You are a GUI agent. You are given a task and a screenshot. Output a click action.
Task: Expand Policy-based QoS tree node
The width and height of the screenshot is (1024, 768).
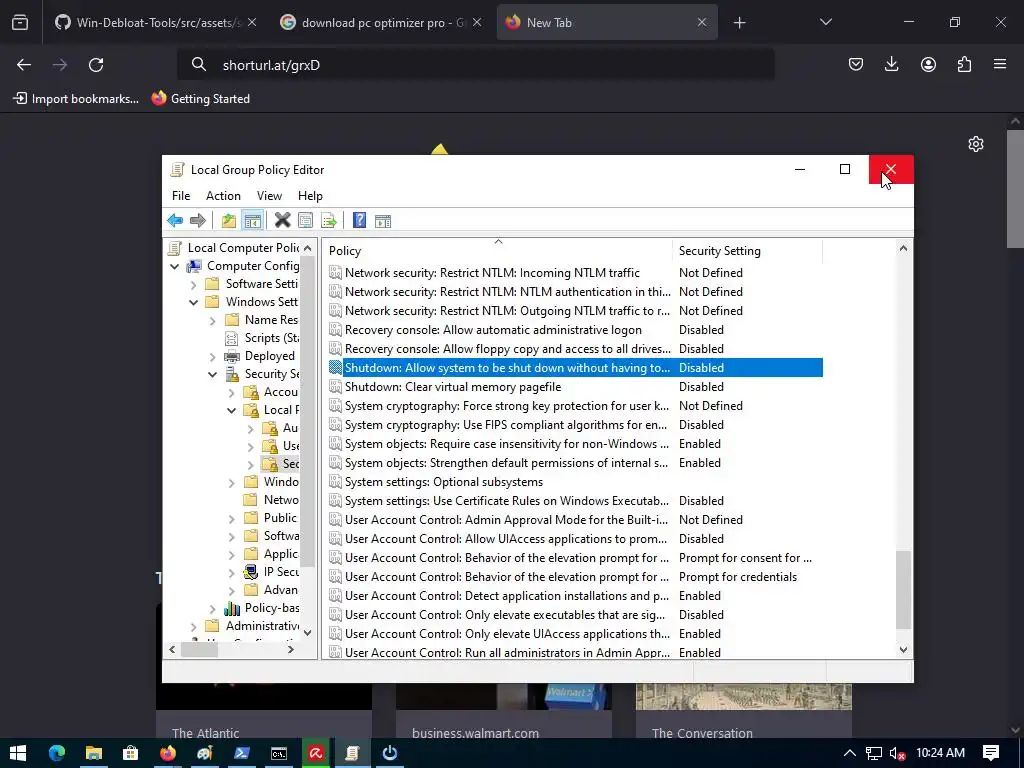tap(212, 609)
